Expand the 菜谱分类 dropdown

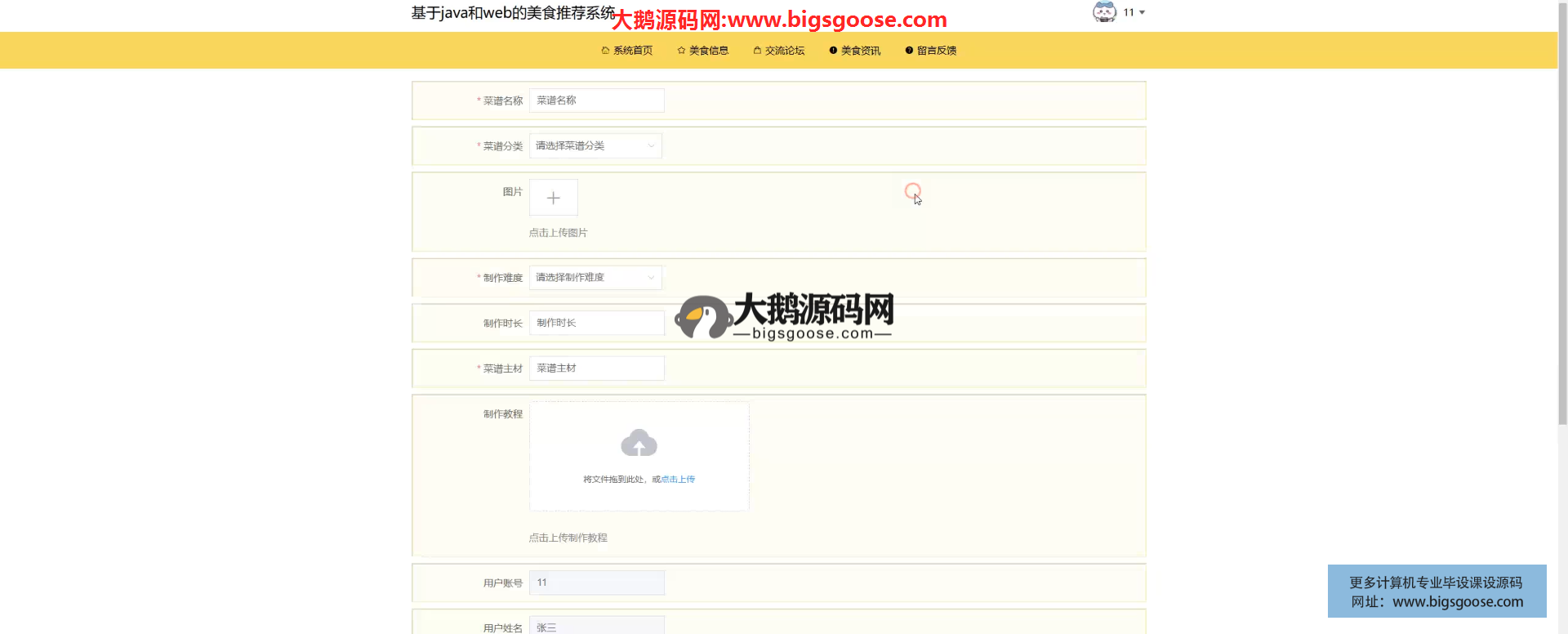(595, 146)
